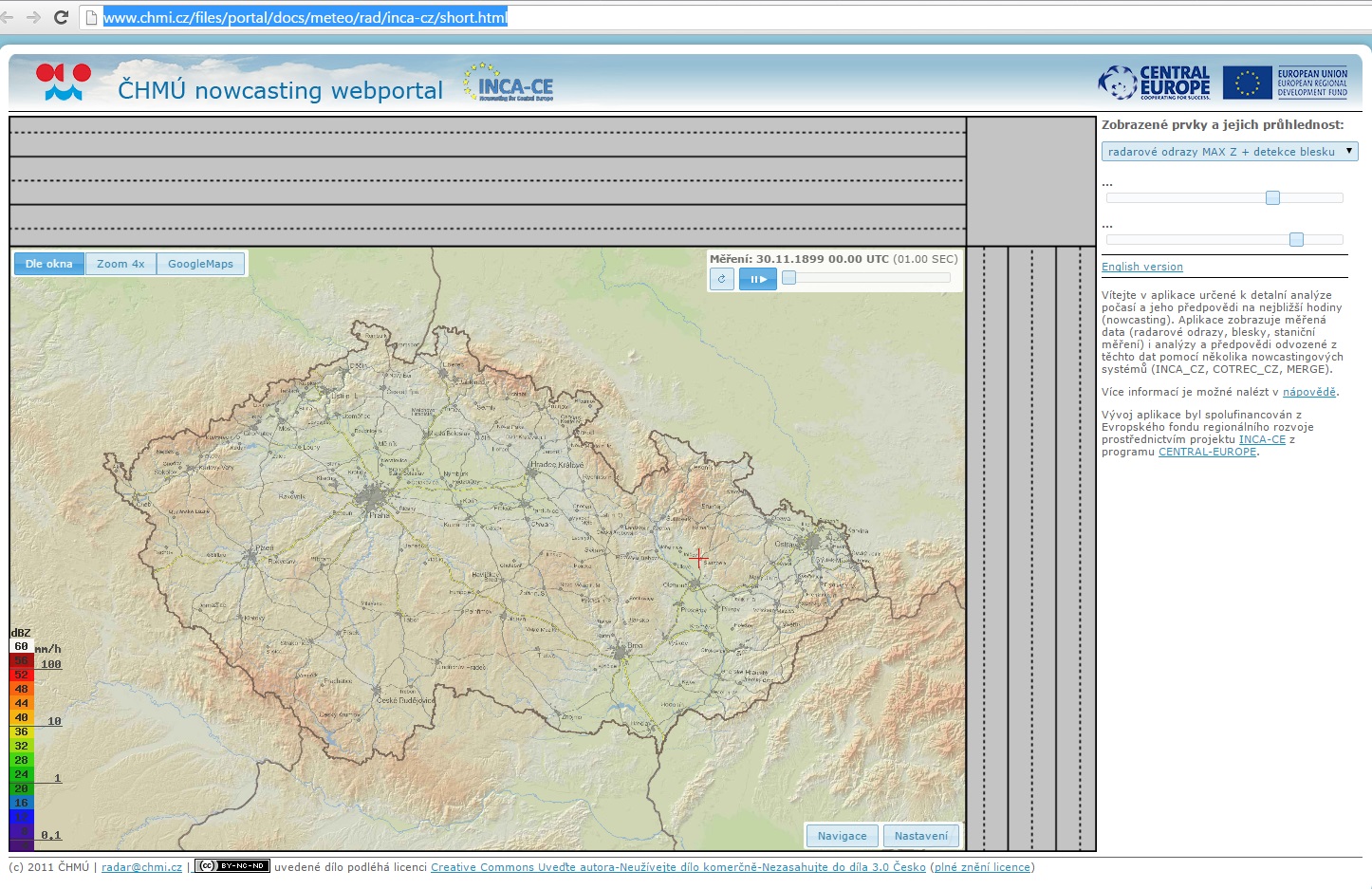Click the INCA-CE logo
The width and height of the screenshot is (1372, 889).
click(509, 83)
